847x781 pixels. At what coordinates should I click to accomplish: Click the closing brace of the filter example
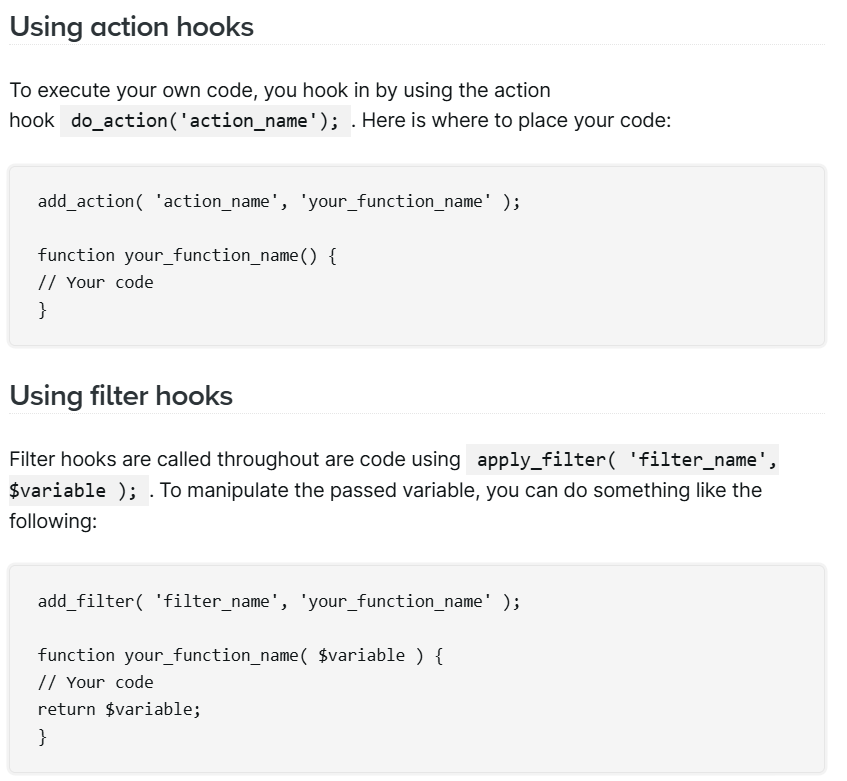pyautogui.click(x=42, y=737)
